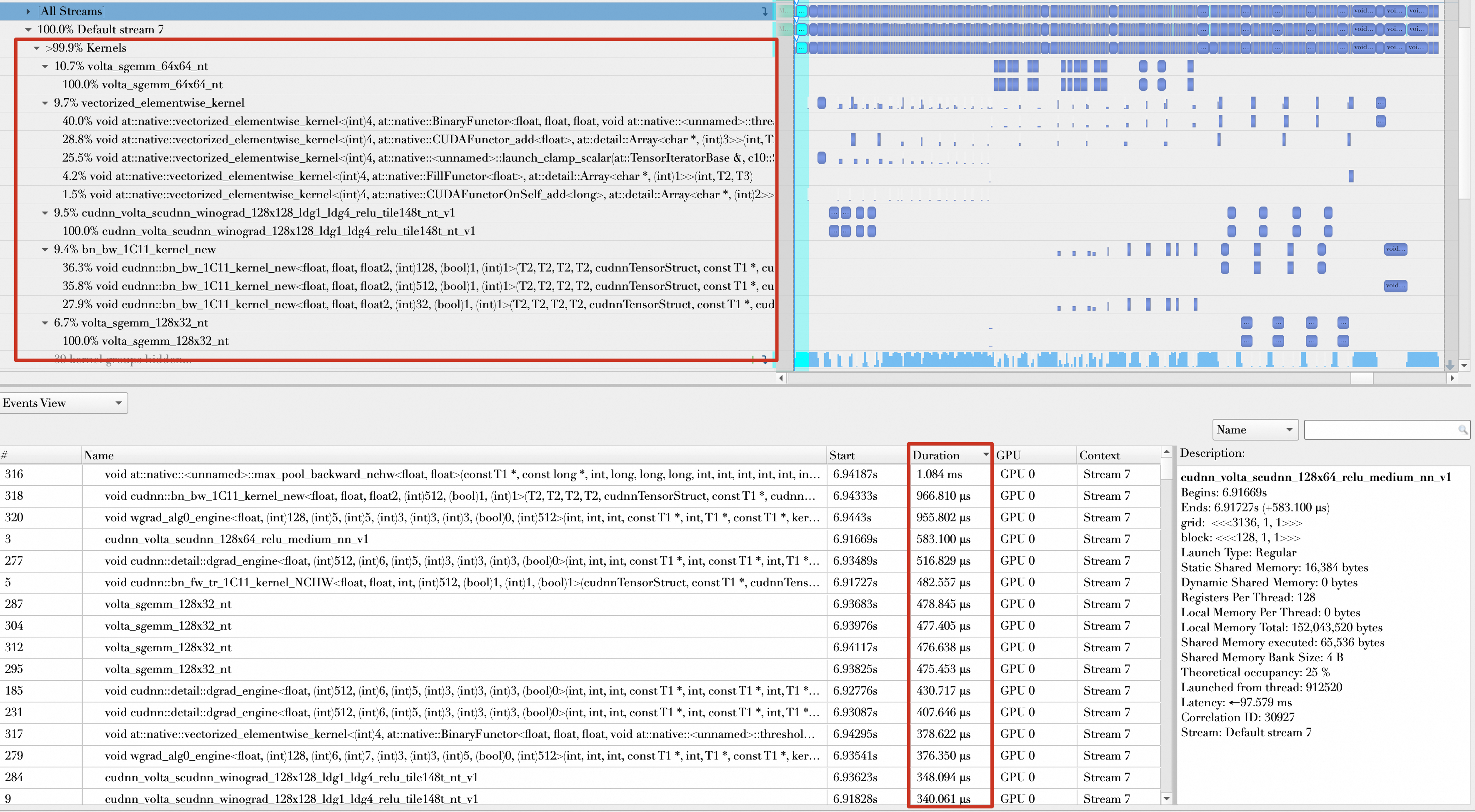Collapse the >99.9% Kernels group

(x=37, y=48)
